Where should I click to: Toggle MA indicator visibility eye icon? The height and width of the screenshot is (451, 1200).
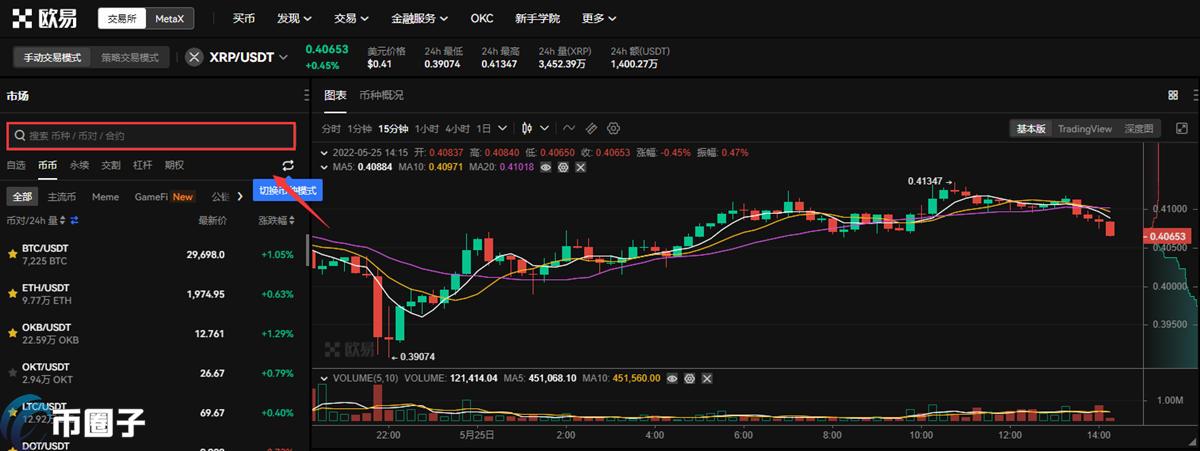click(546, 166)
